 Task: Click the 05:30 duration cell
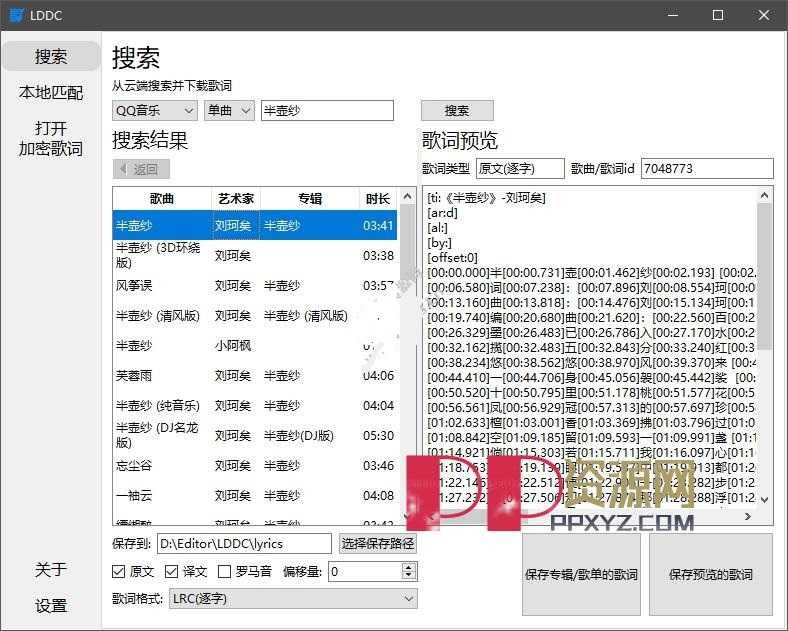point(378,436)
